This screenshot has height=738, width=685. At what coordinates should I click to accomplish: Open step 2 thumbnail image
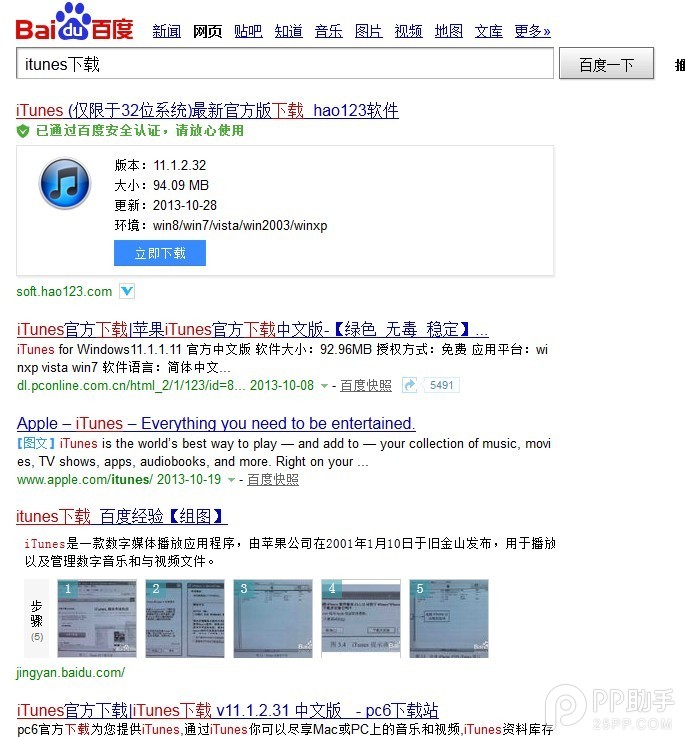tap(185, 618)
